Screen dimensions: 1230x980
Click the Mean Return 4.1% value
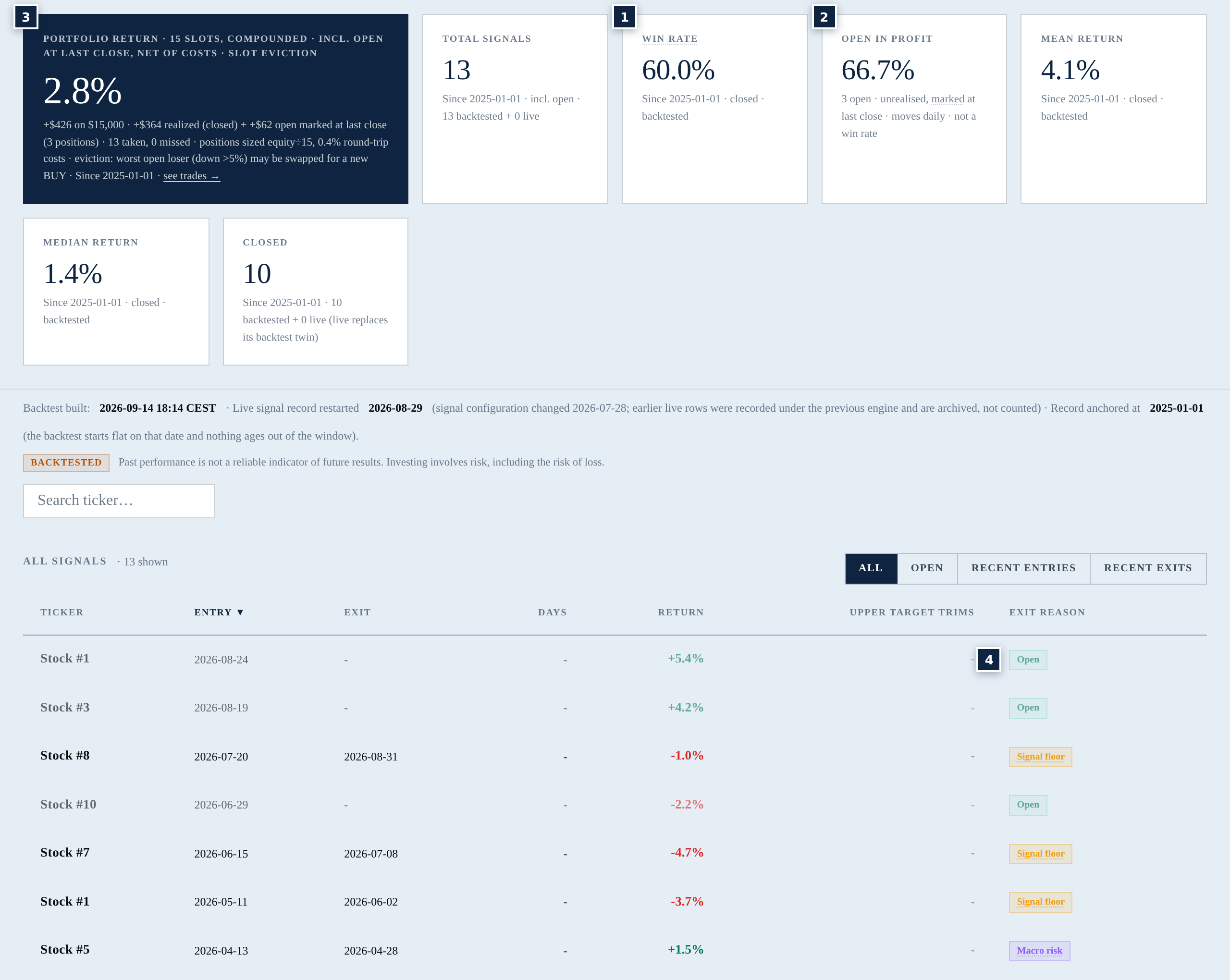pos(1070,70)
